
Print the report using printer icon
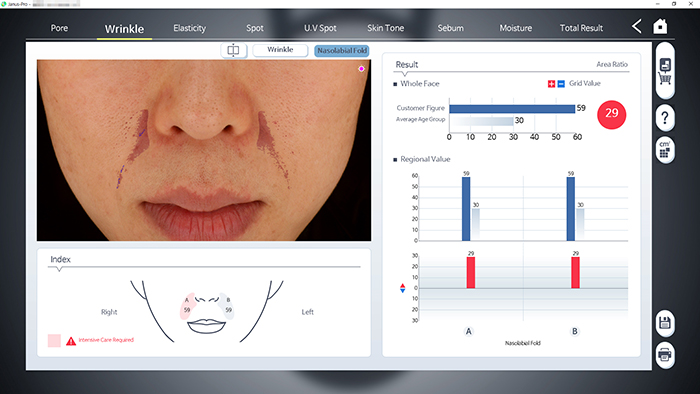[x=665, y=355]
